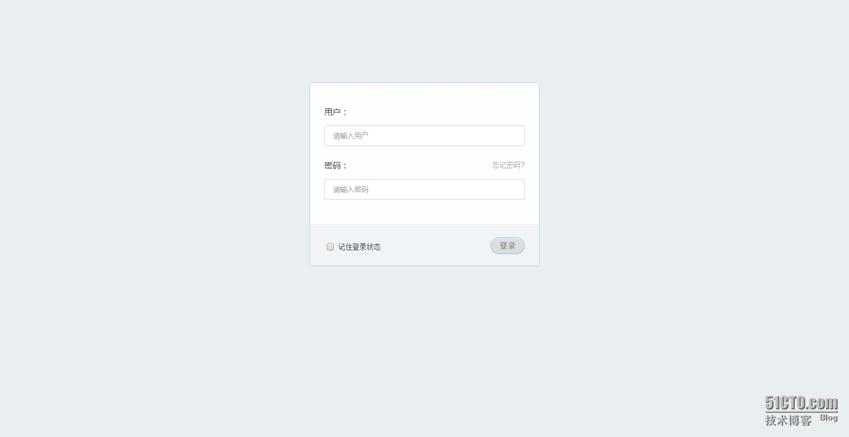This screenshot has width=849, height=437.
Task: Click white gap between password field and footer
Action: click(424, 212)
